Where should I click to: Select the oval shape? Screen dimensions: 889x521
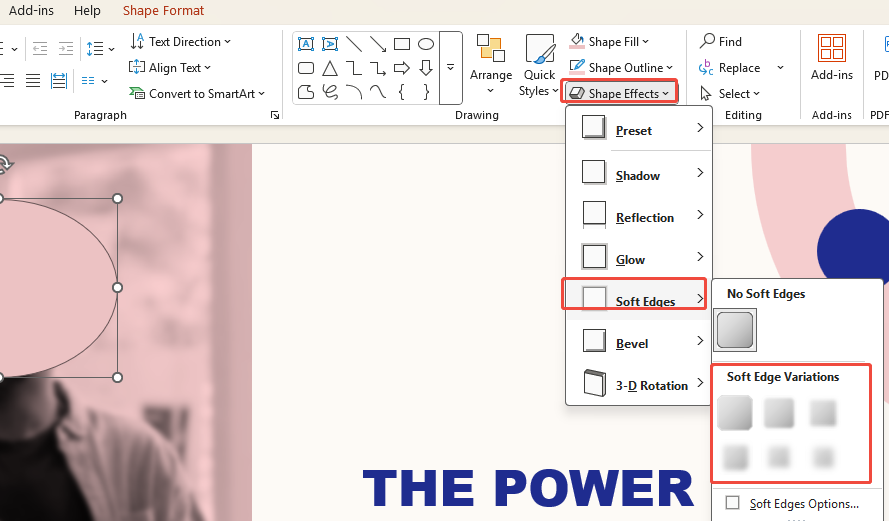(x=426, y=44)
